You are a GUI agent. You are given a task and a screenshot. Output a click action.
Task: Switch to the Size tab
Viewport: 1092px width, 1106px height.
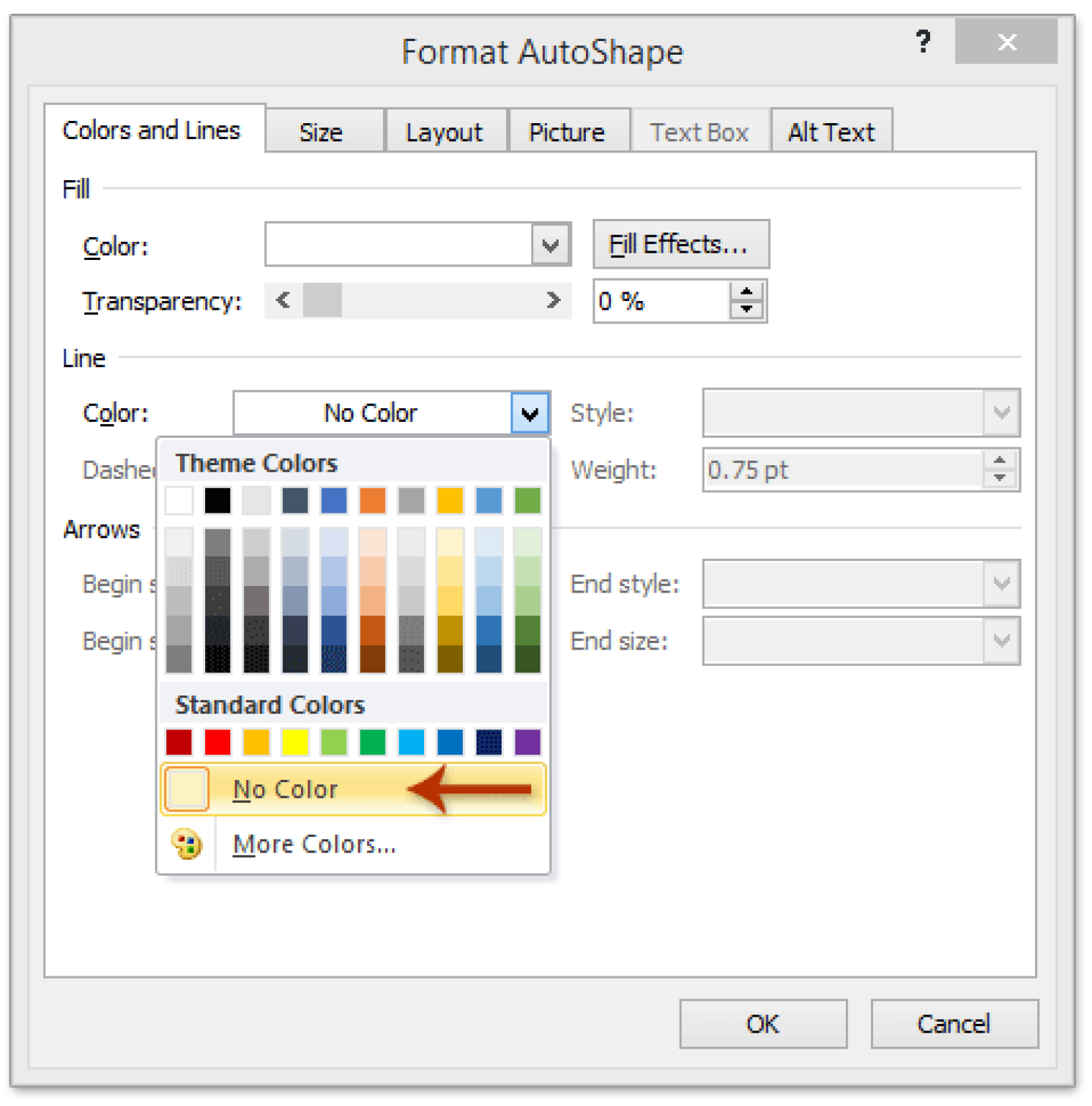pyautogui.click(x=322, y=131)
